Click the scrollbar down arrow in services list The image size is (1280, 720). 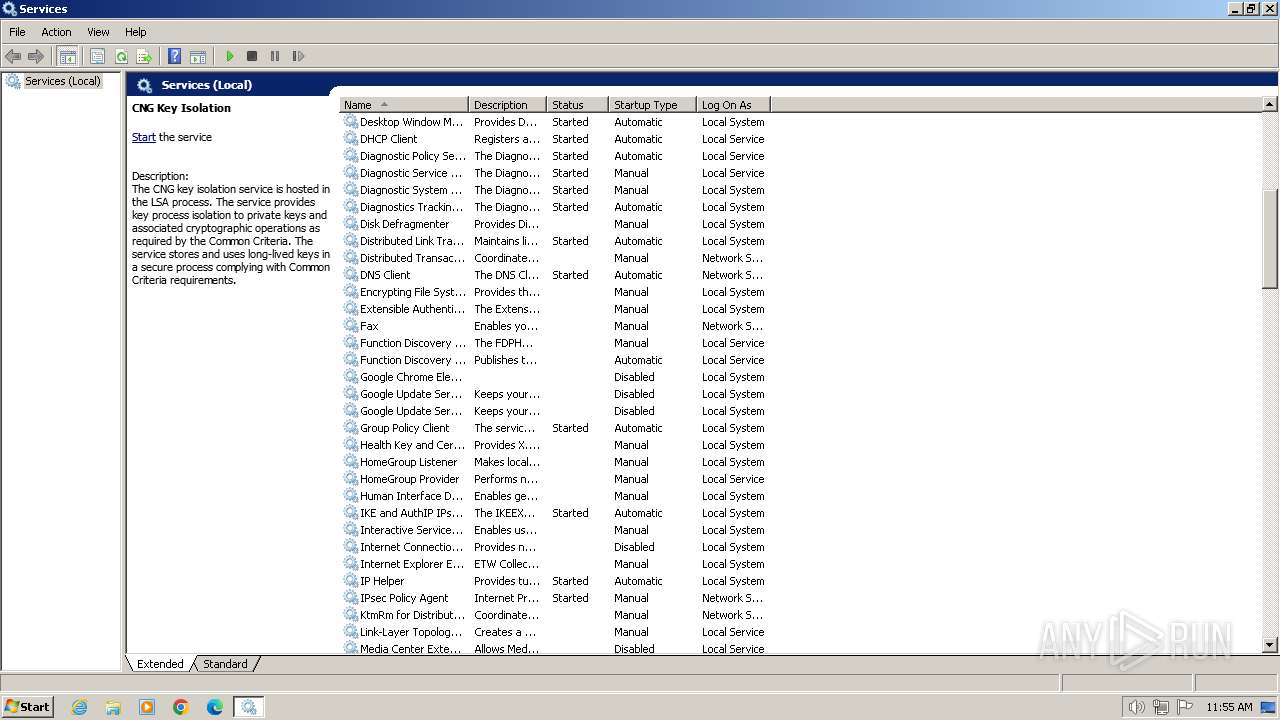click(1270, 646)
